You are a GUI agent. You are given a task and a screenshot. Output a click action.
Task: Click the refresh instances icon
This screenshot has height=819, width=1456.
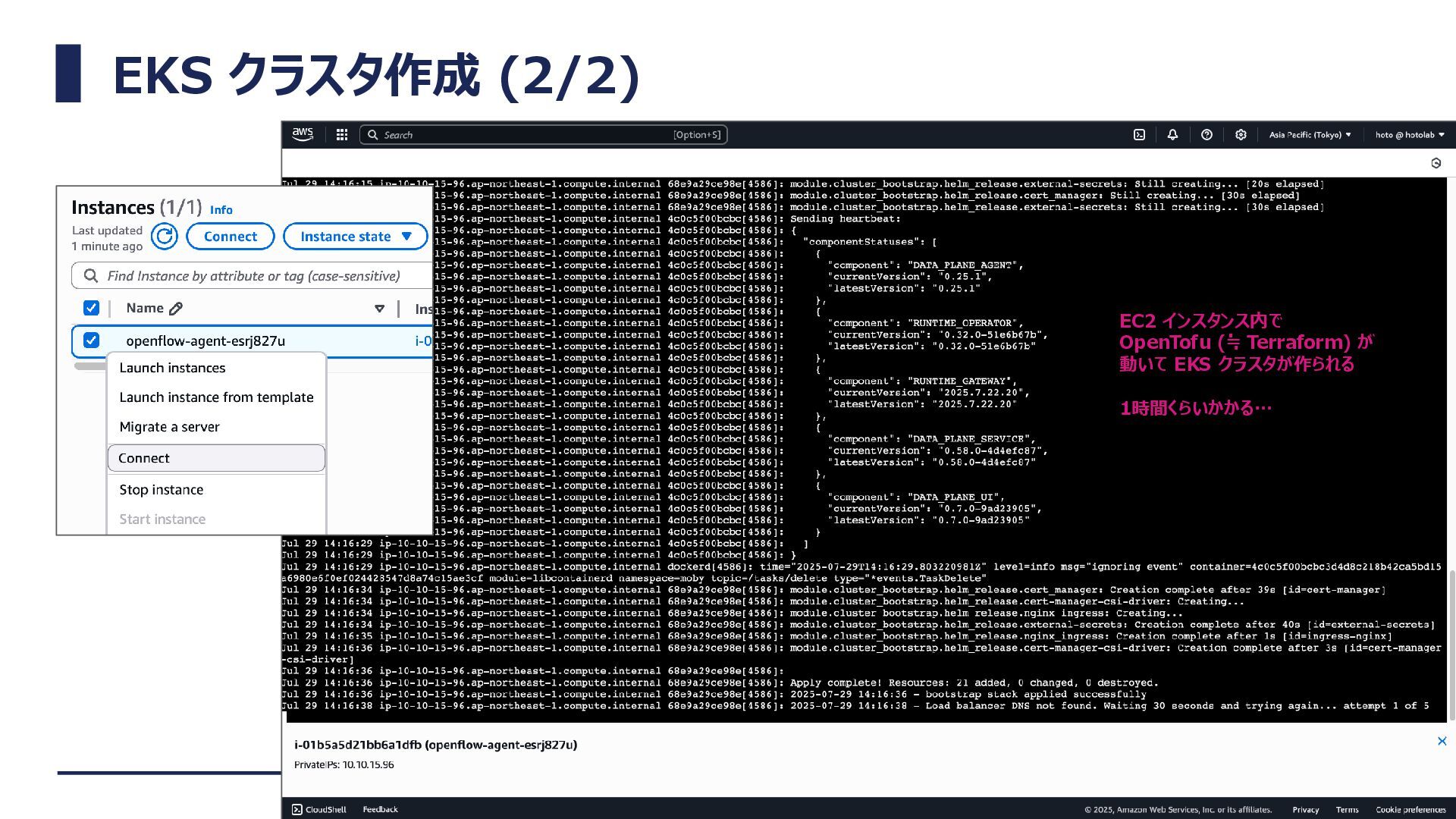coord(164,237)
